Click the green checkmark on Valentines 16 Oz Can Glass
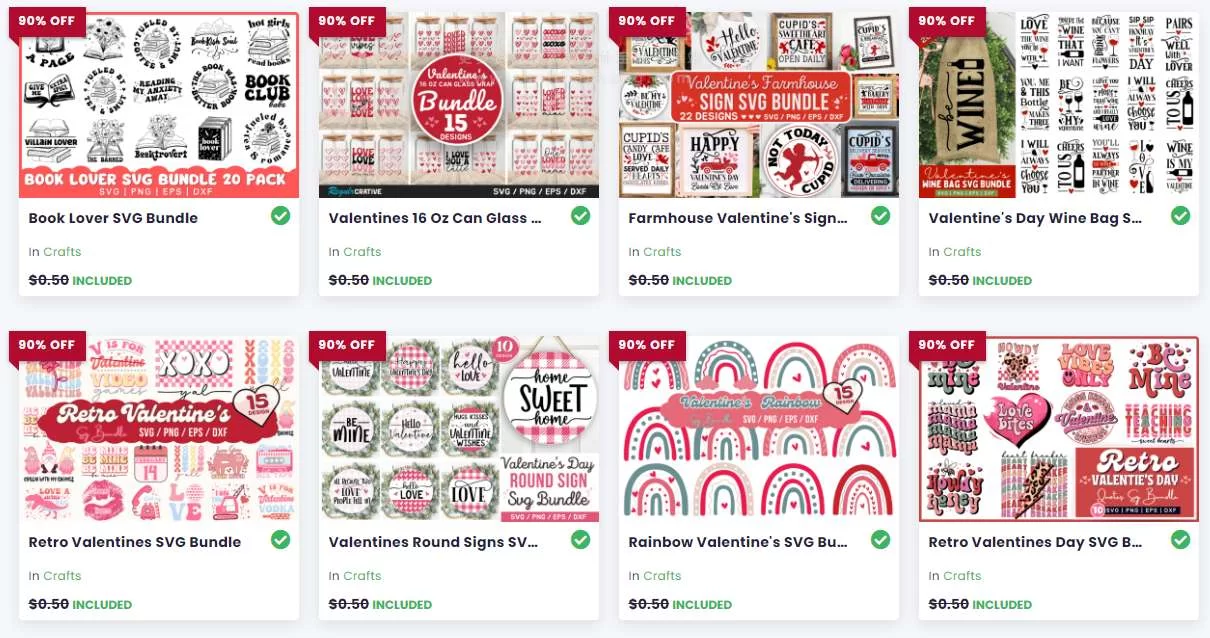Screen dimensions: 1210x638 tap(580, 216)
